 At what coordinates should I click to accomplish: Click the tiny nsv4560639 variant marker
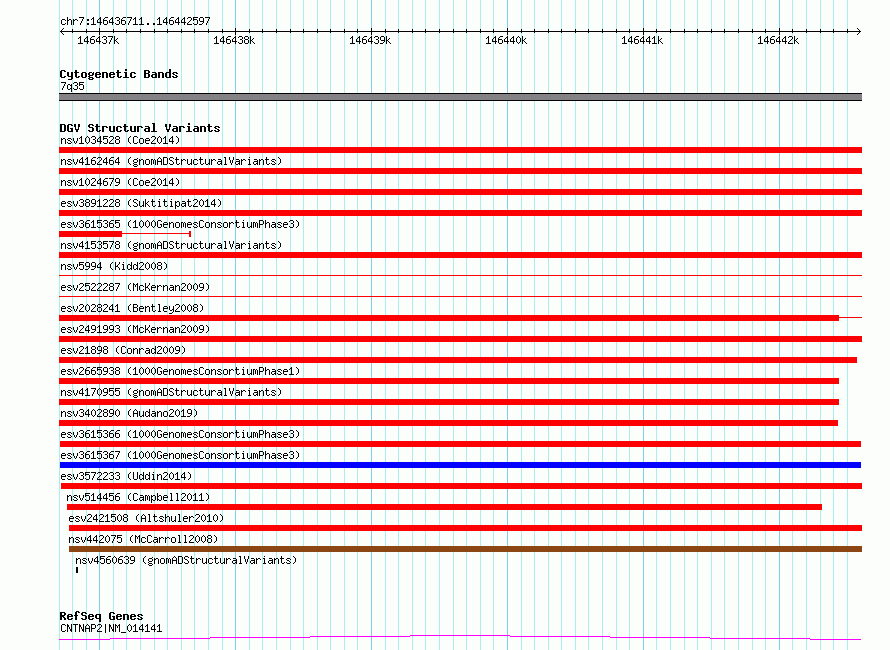pyautogui.click(x=77, y=570)
